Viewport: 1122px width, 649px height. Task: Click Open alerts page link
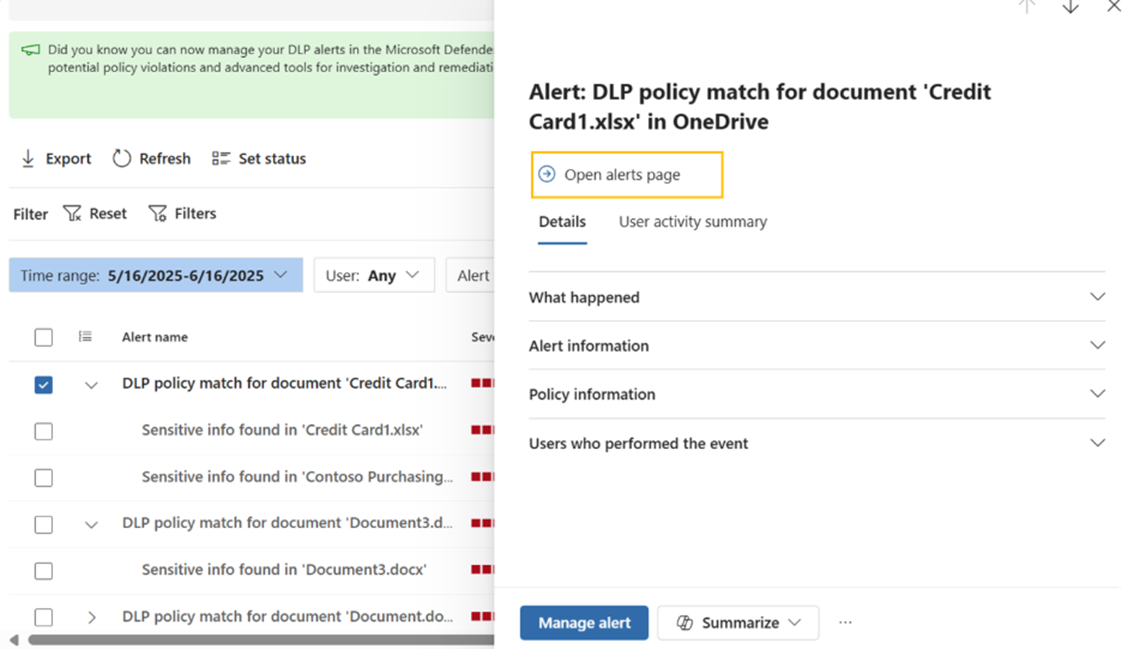pos(623,175)
